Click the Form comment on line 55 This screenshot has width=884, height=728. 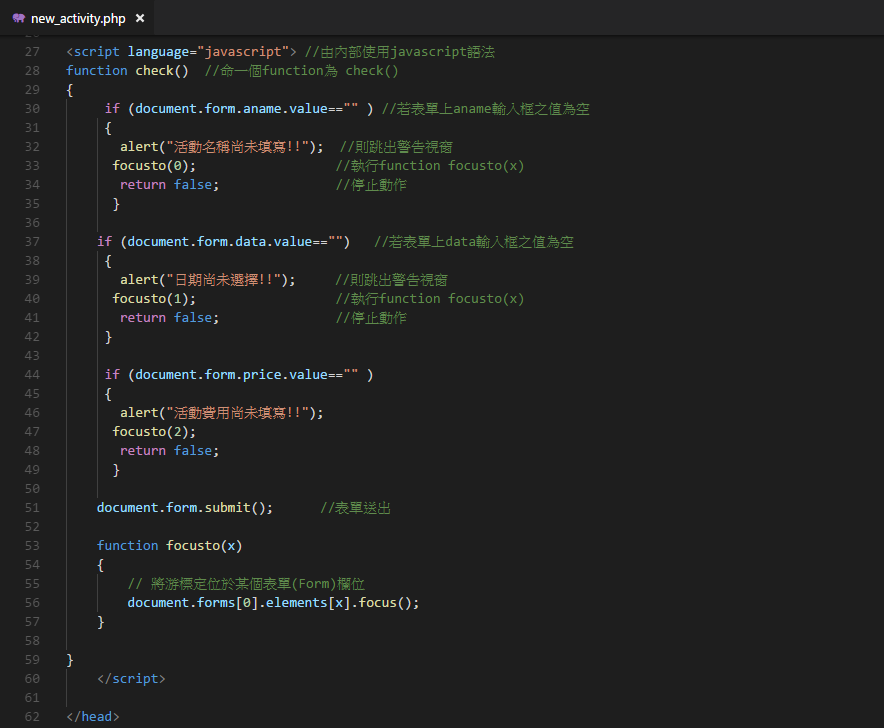click(x=246, y=584)
